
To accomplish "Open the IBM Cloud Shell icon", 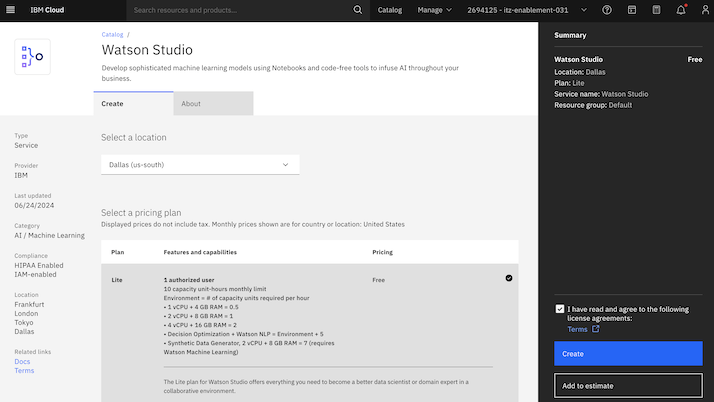I will [x=632, y=10].
